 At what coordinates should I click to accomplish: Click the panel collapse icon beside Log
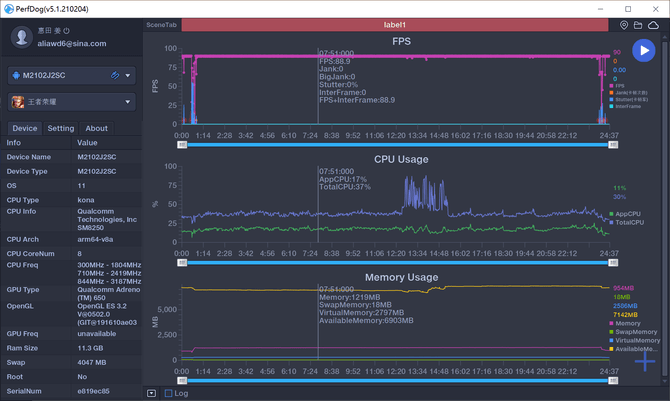pos(151,393)
